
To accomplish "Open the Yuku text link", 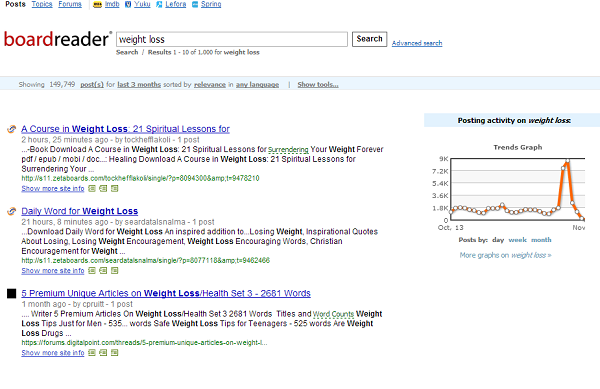I will click(x=142, y=4).
